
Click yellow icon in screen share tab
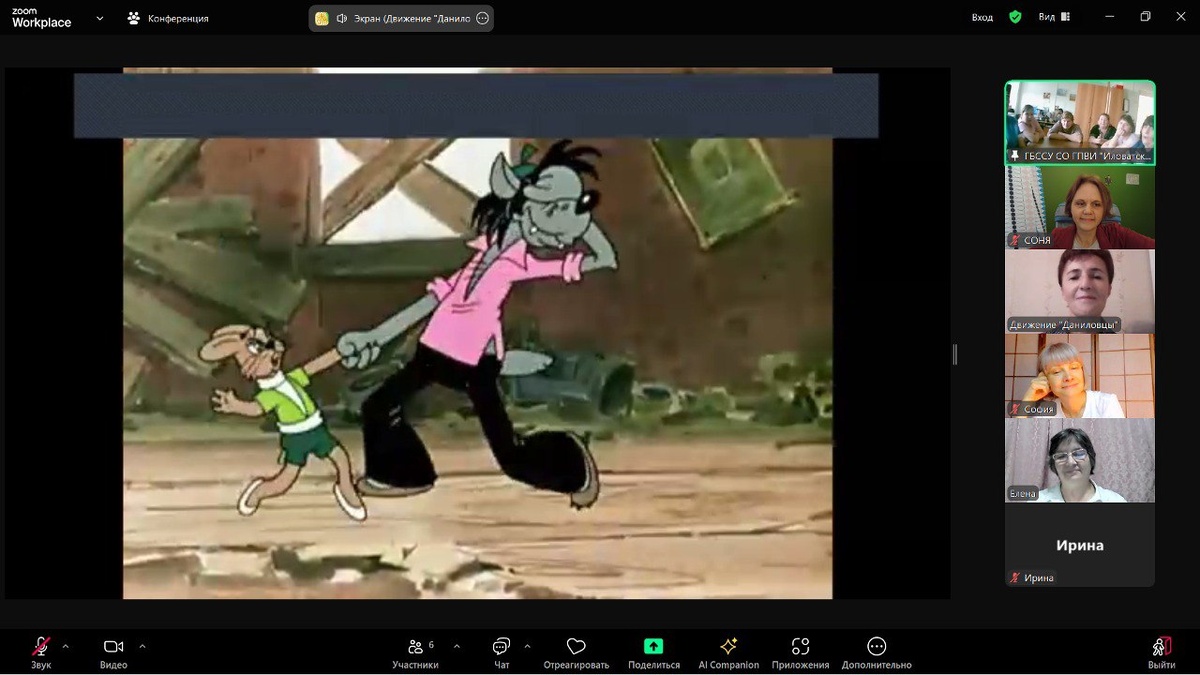tap(322, 18)
